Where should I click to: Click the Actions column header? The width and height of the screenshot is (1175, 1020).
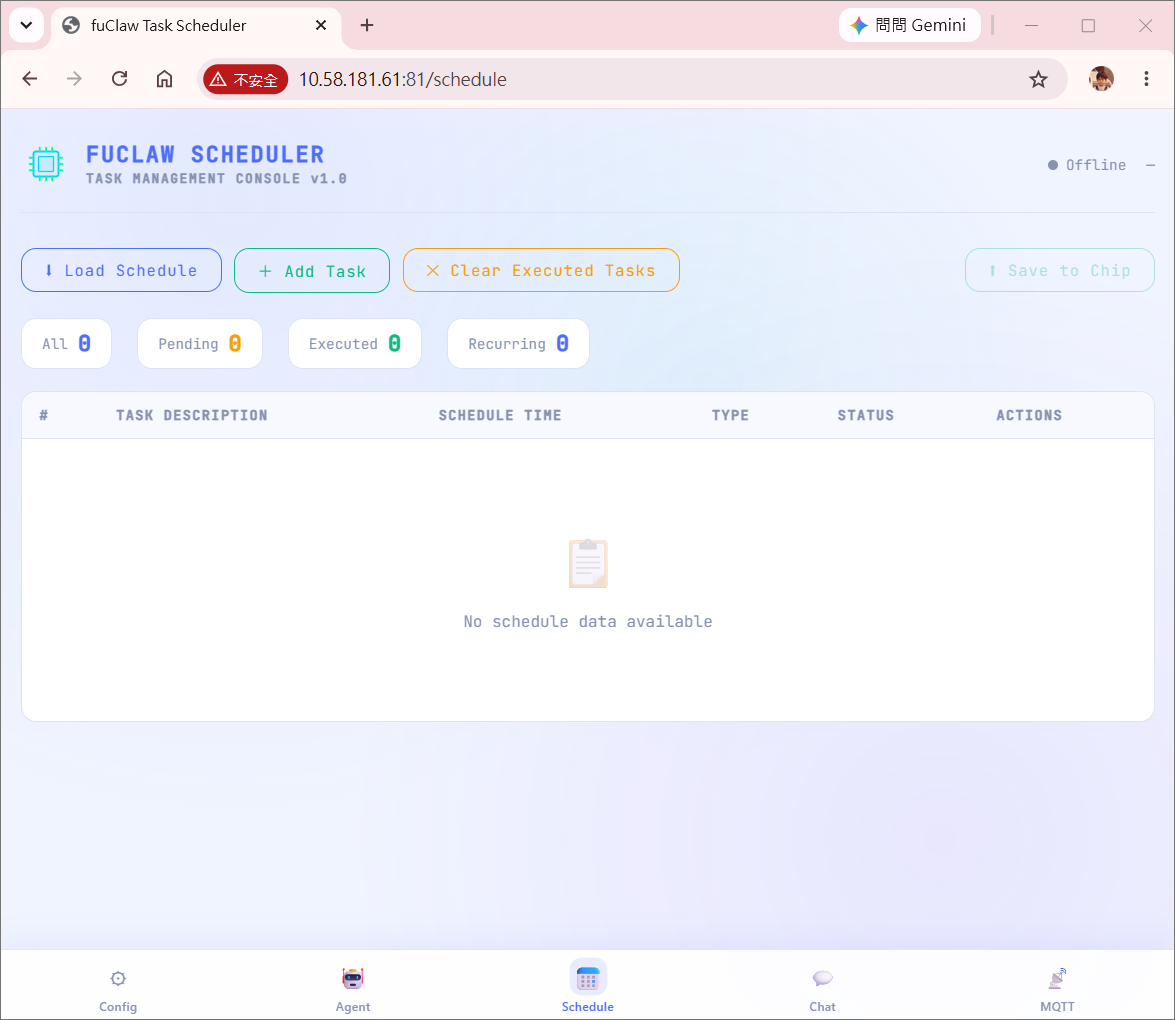[x=1029, y=415]
